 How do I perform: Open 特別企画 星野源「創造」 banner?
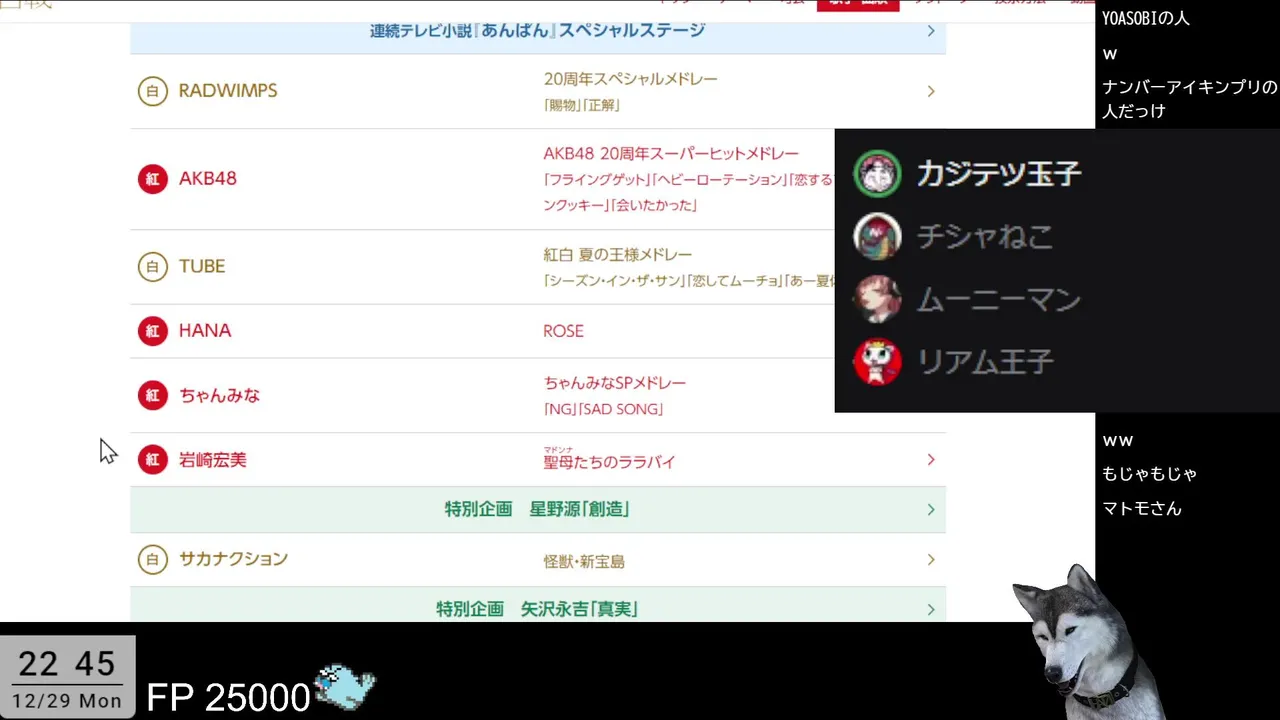tap(538, 510)
